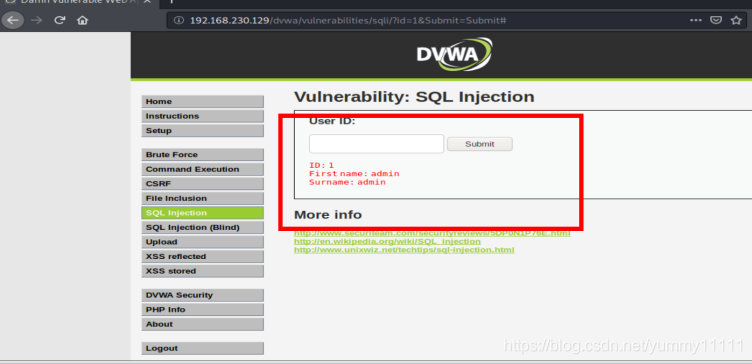Image resolution: width=752 pixels, height=364 pixels.
Task: Select the highlighted SQL Injection item
Action: click(202, 213)
